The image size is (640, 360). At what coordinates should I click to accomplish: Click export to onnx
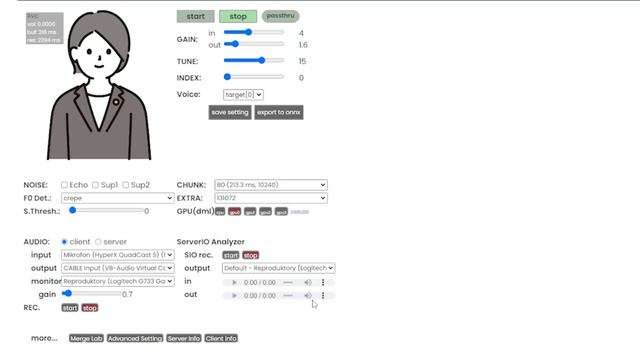(279, 112)
